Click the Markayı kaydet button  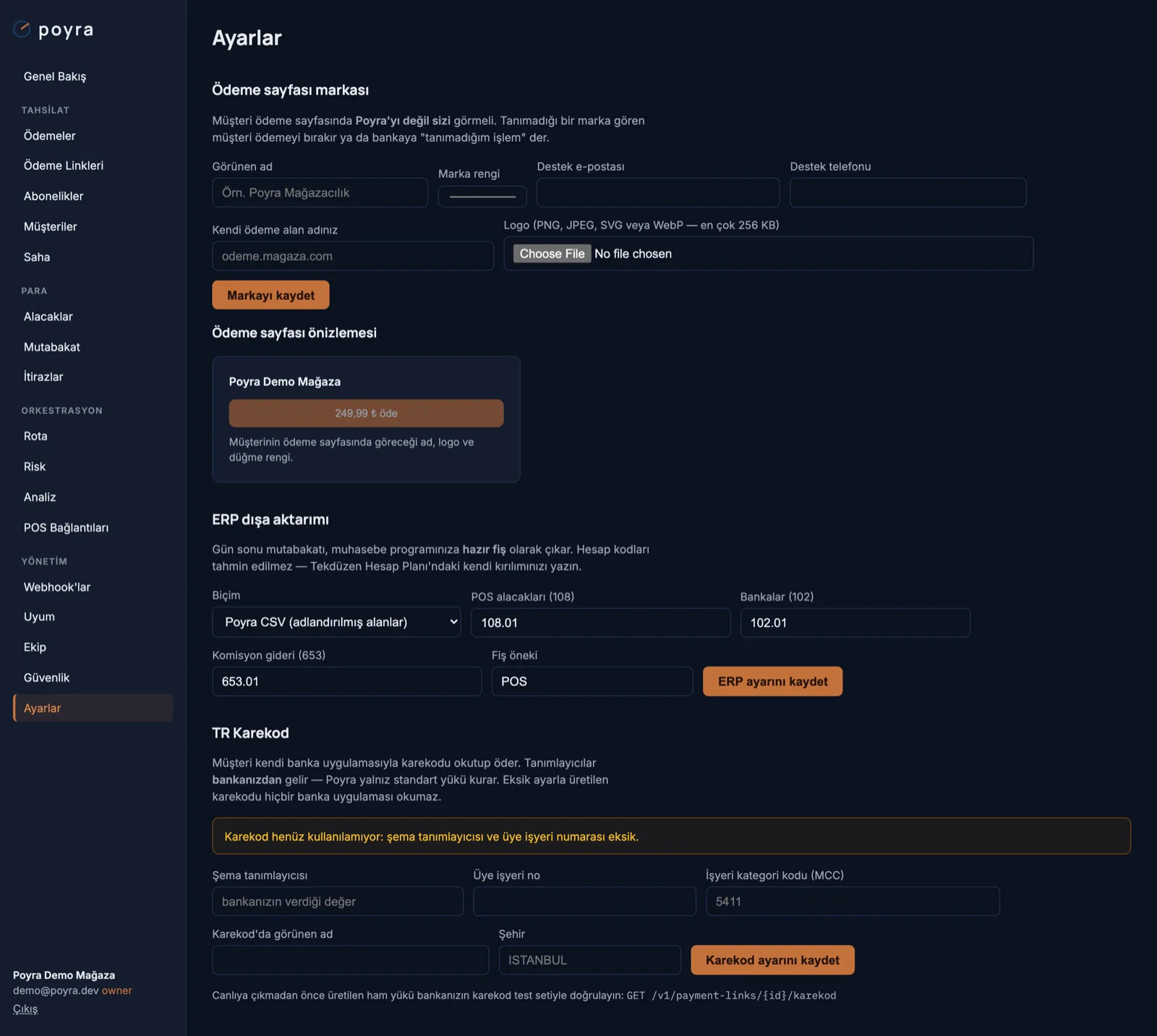(270, 295)
